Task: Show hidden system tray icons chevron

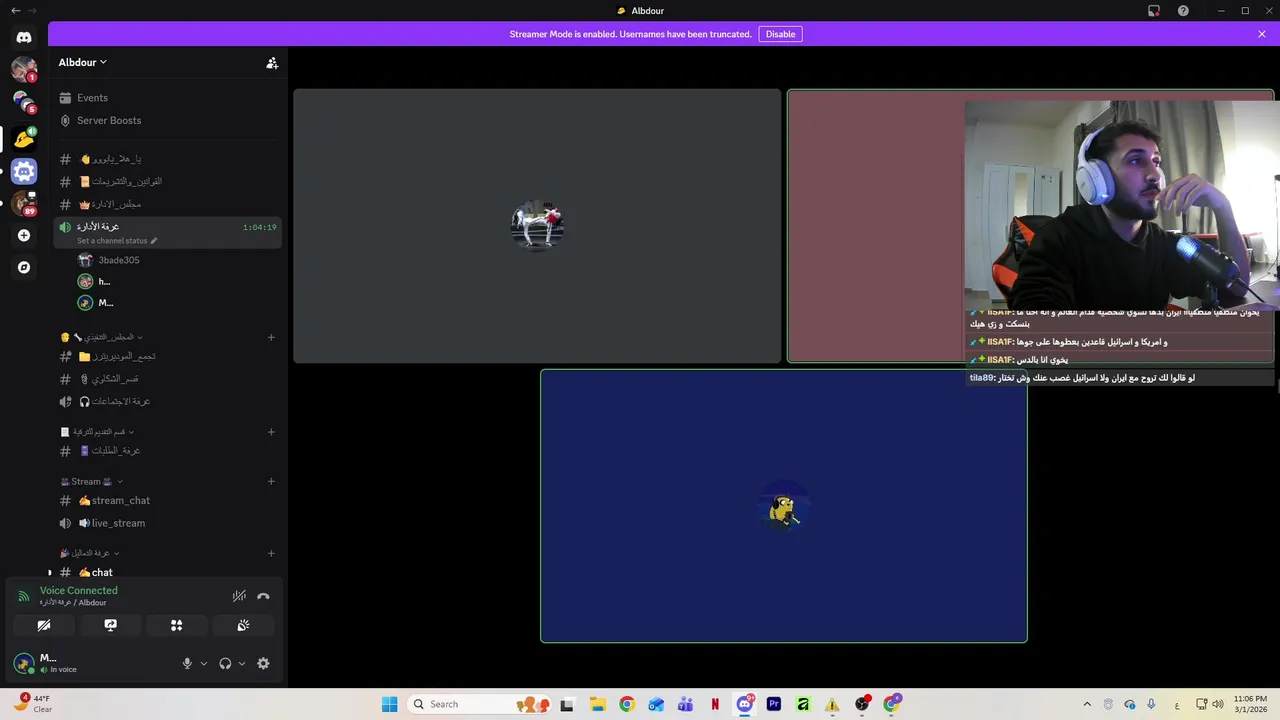Action: (x=1087, y=704)
